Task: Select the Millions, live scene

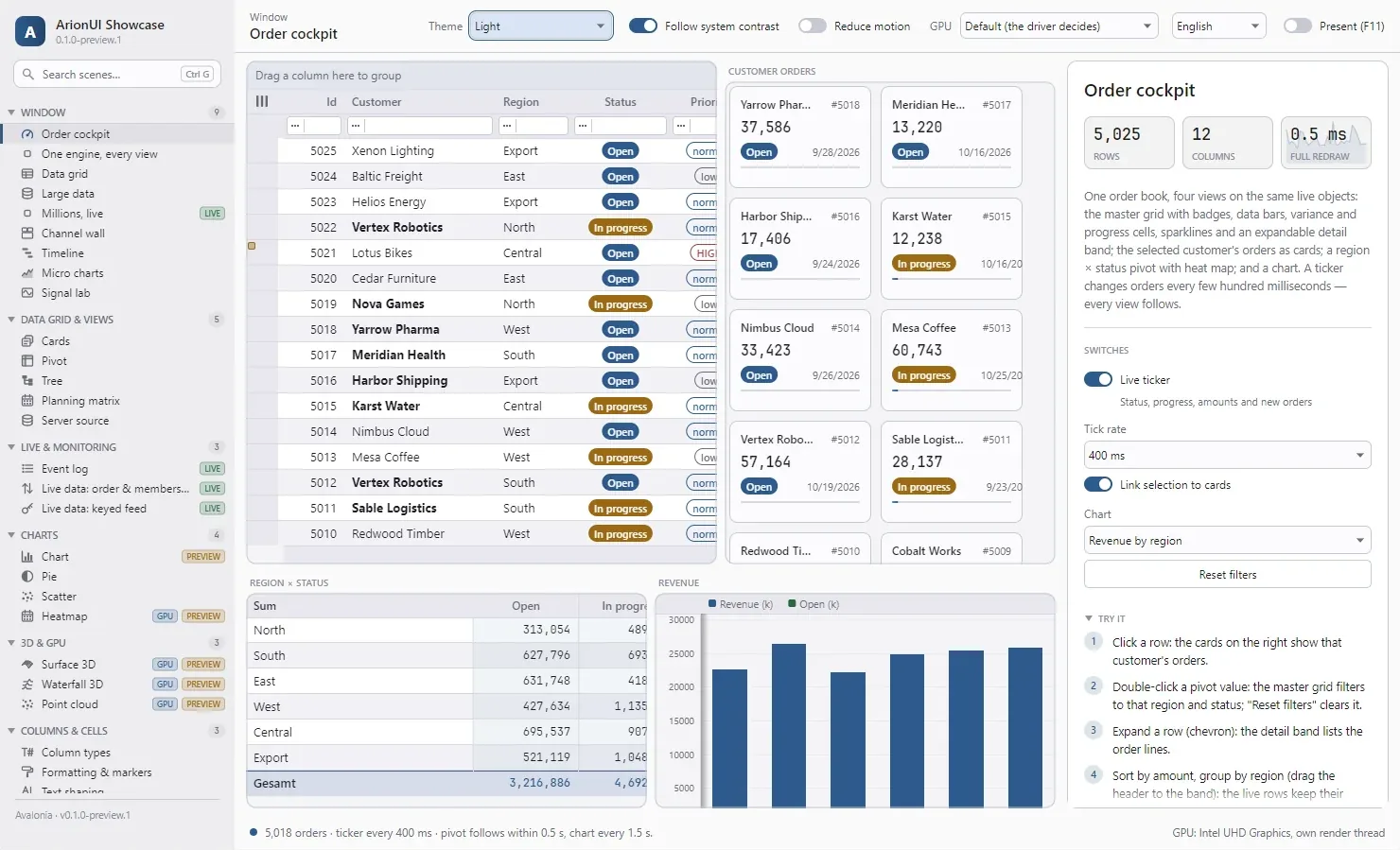Action: coord(117,214)
